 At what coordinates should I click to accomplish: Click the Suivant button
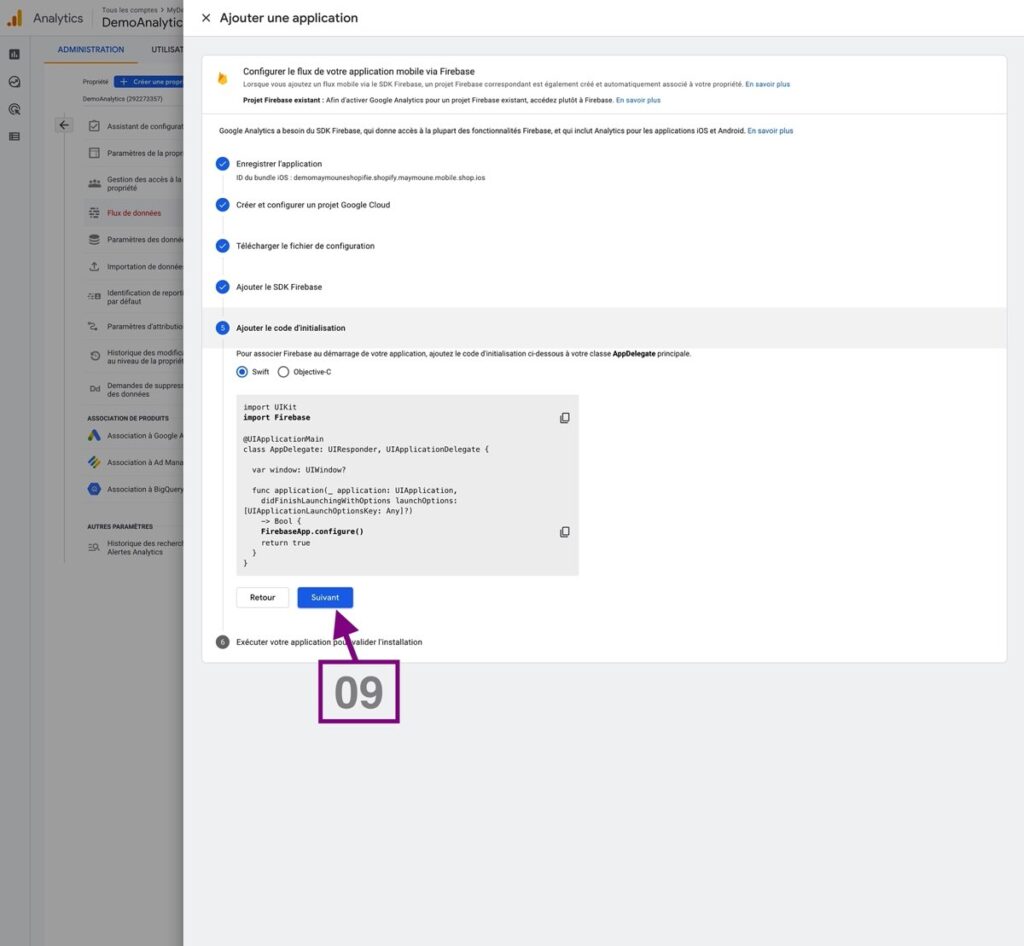[325, 597]
